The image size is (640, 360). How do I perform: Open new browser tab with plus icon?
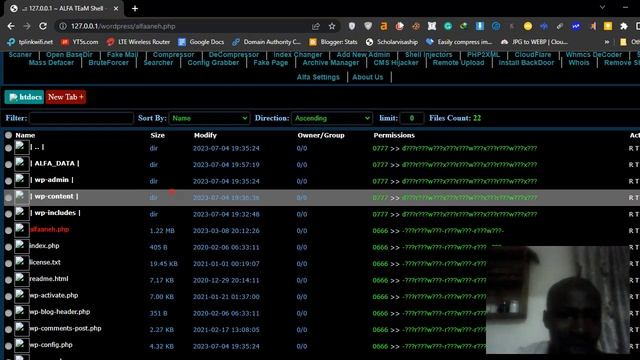(135, 8)
